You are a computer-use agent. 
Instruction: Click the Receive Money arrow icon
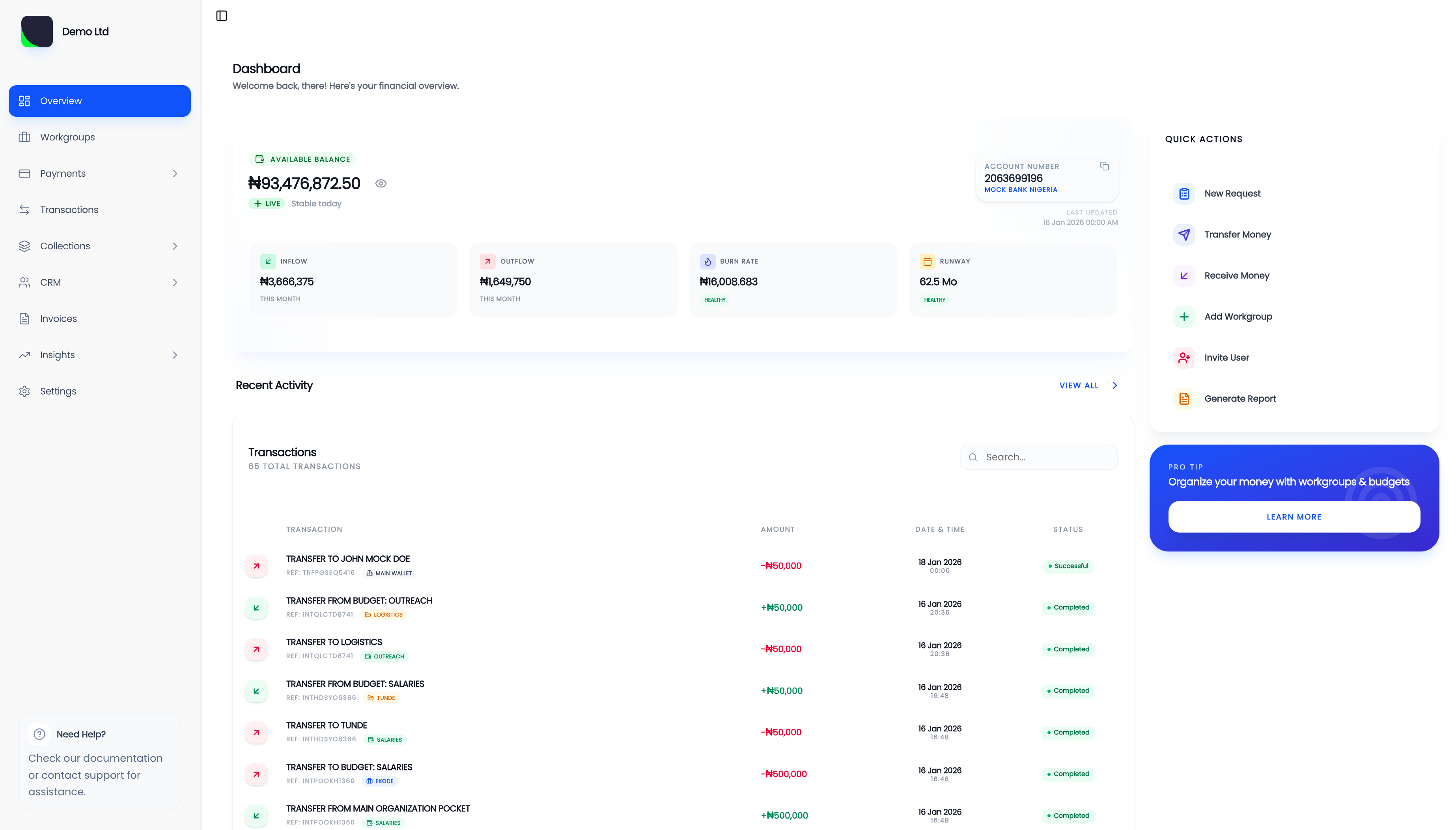point(1183,276)
